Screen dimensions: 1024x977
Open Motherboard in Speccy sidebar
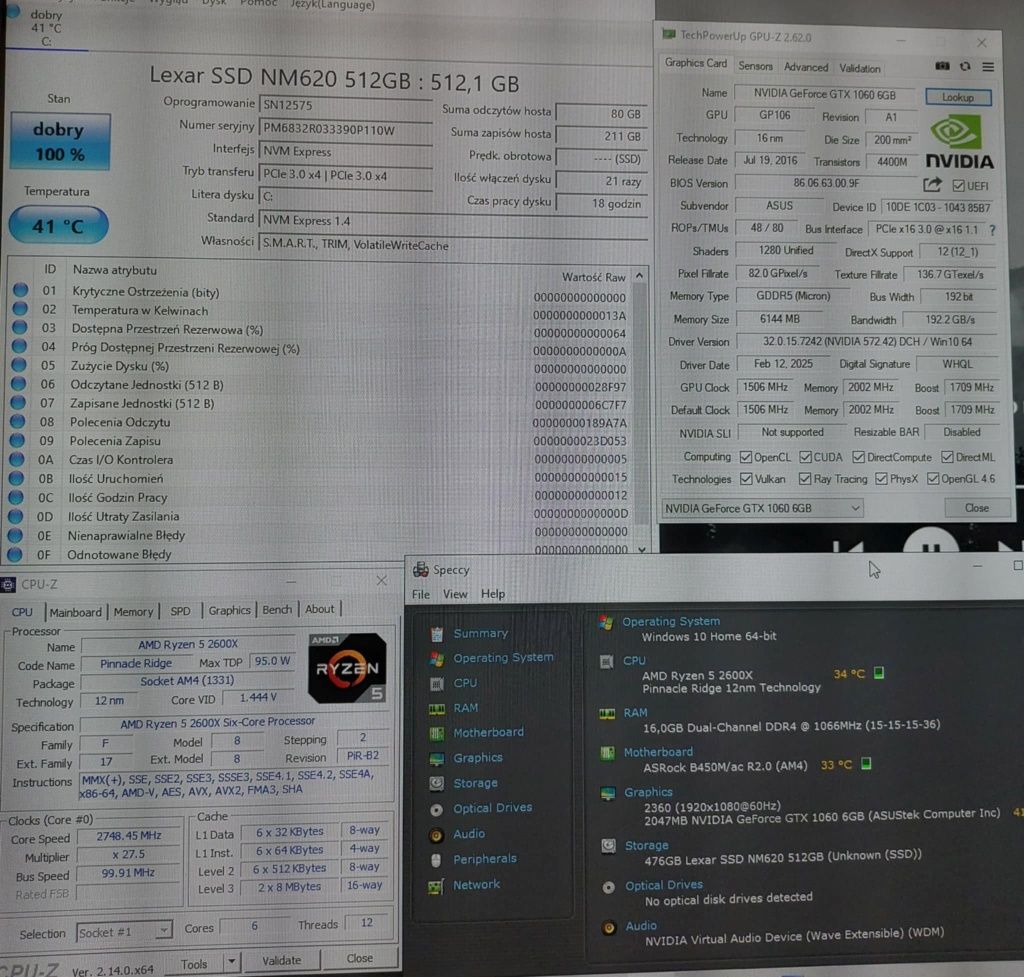488,733
